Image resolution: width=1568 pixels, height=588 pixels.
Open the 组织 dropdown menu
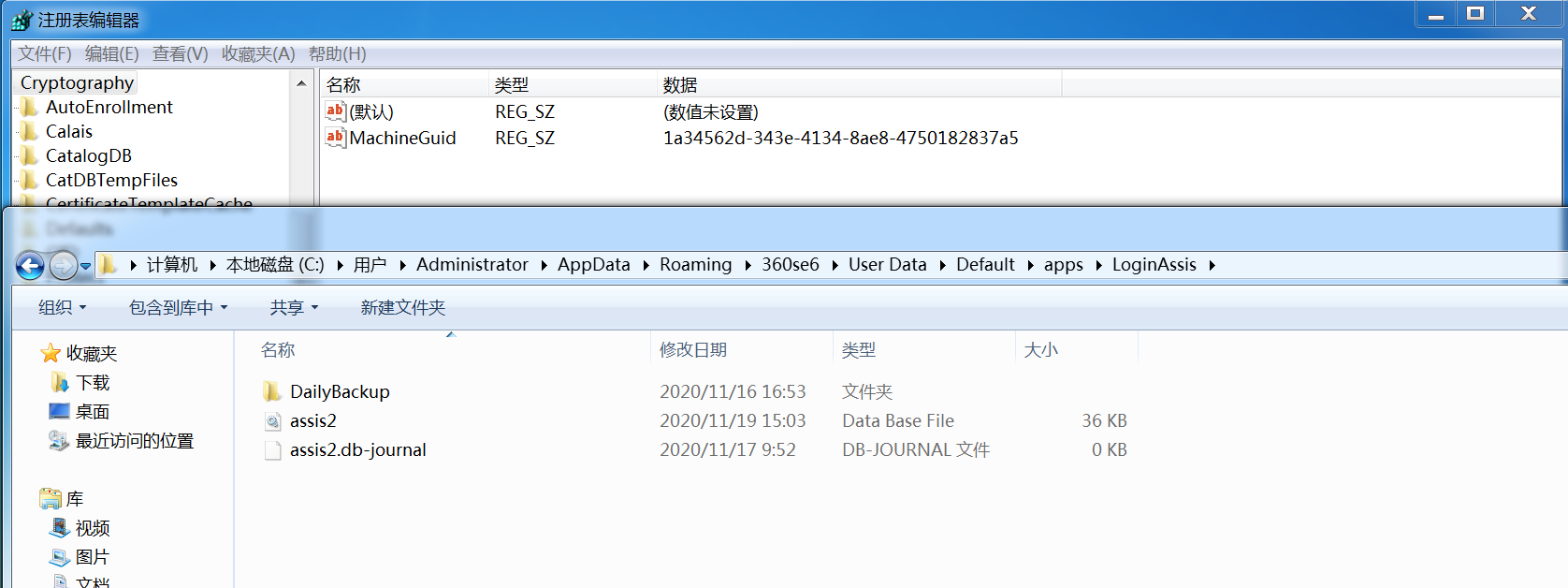62,308
